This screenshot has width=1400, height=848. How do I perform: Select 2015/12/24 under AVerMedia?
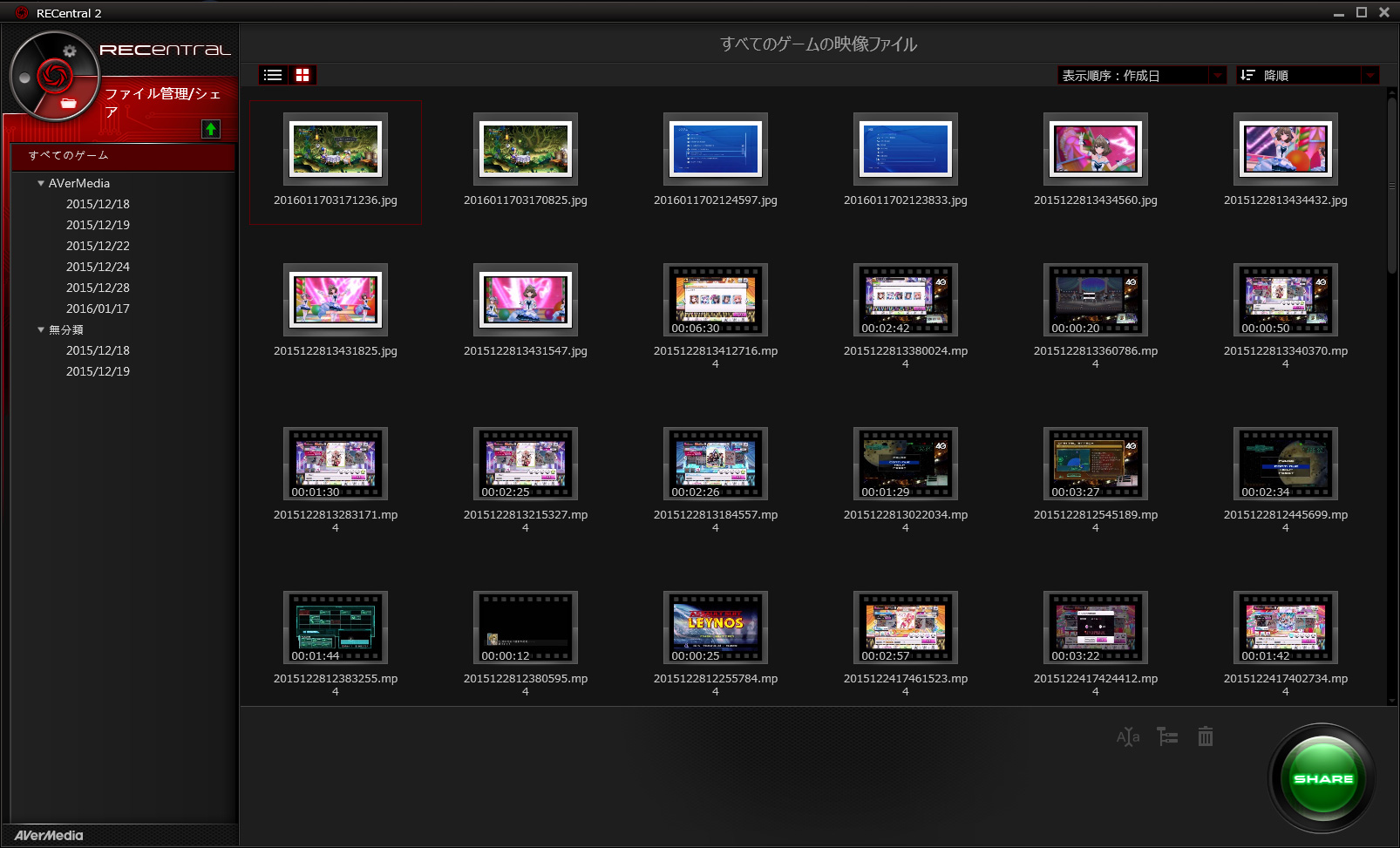click(x=98, y=267)
